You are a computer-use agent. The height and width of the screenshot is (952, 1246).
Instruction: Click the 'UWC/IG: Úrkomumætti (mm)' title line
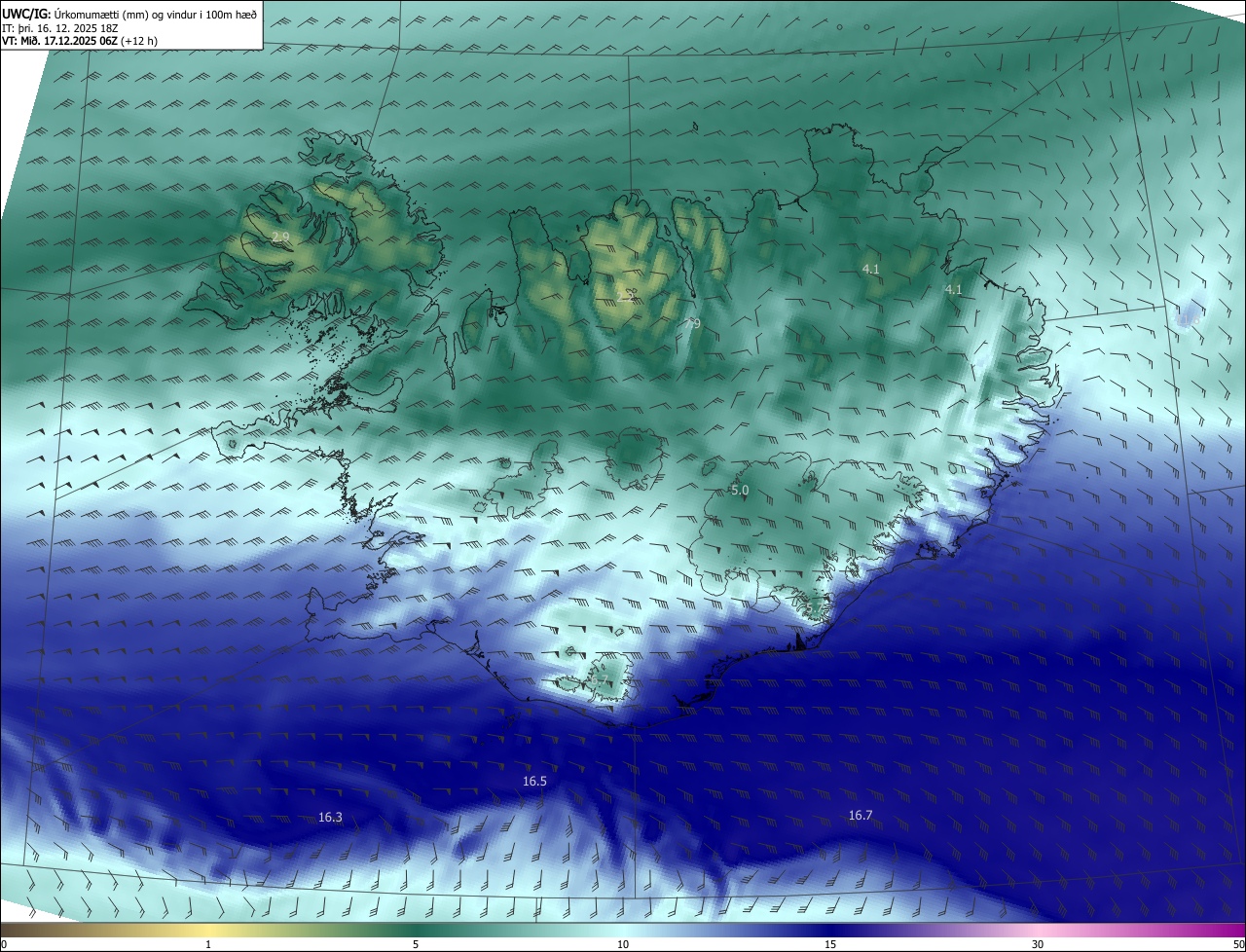(129, 14)
